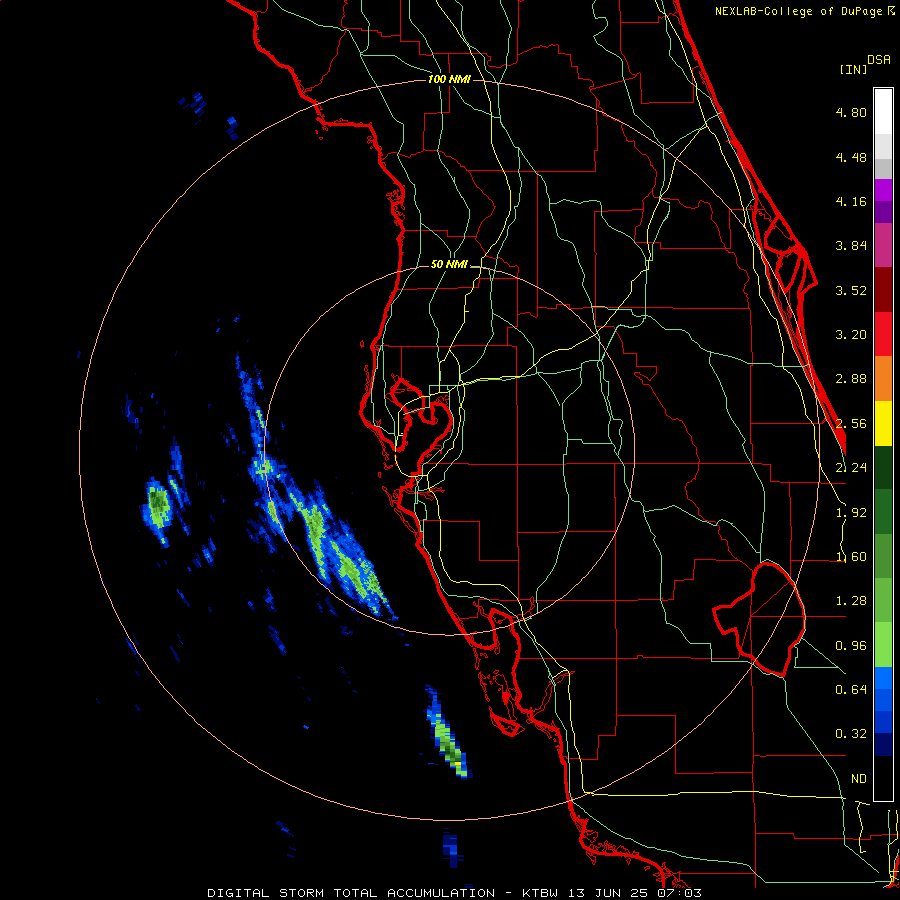Click the 3.20 legend value
The height and width of the screenshot is (900, 900).
pyautogui.click(x=851, y=335)
